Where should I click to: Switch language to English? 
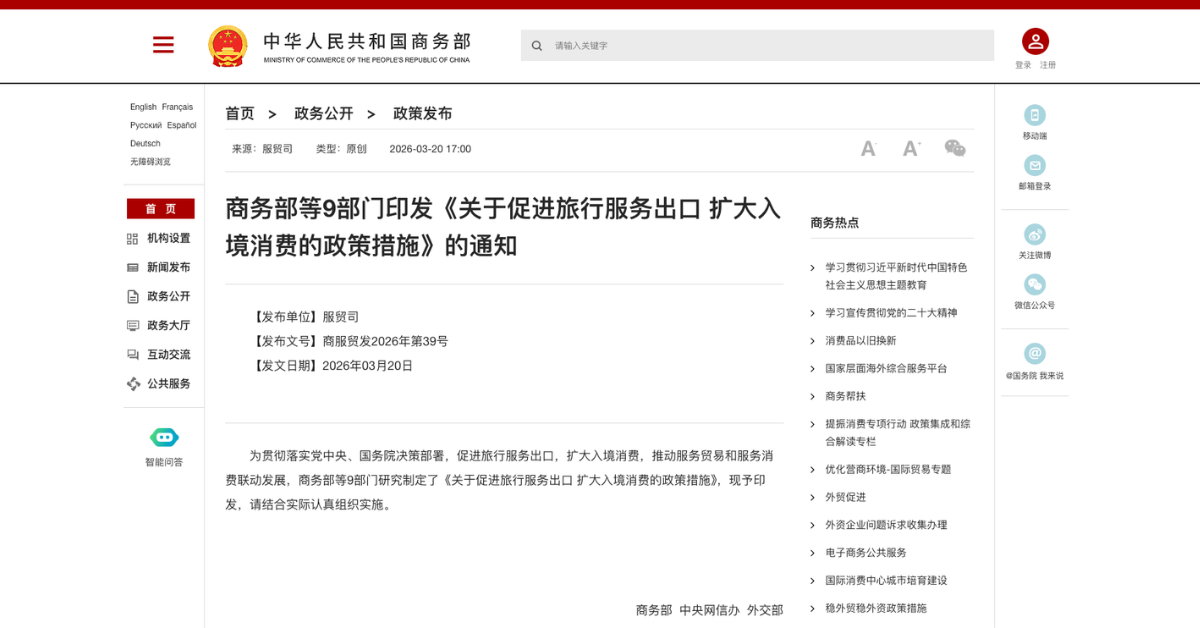click(143, 107)
